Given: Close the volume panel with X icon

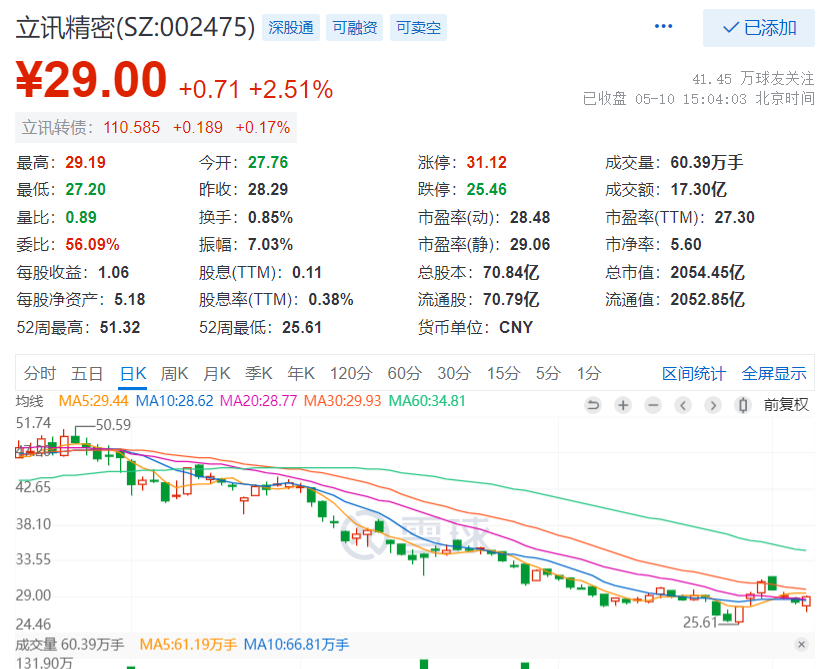Looking at the screenshot, I should click(801, 644).
